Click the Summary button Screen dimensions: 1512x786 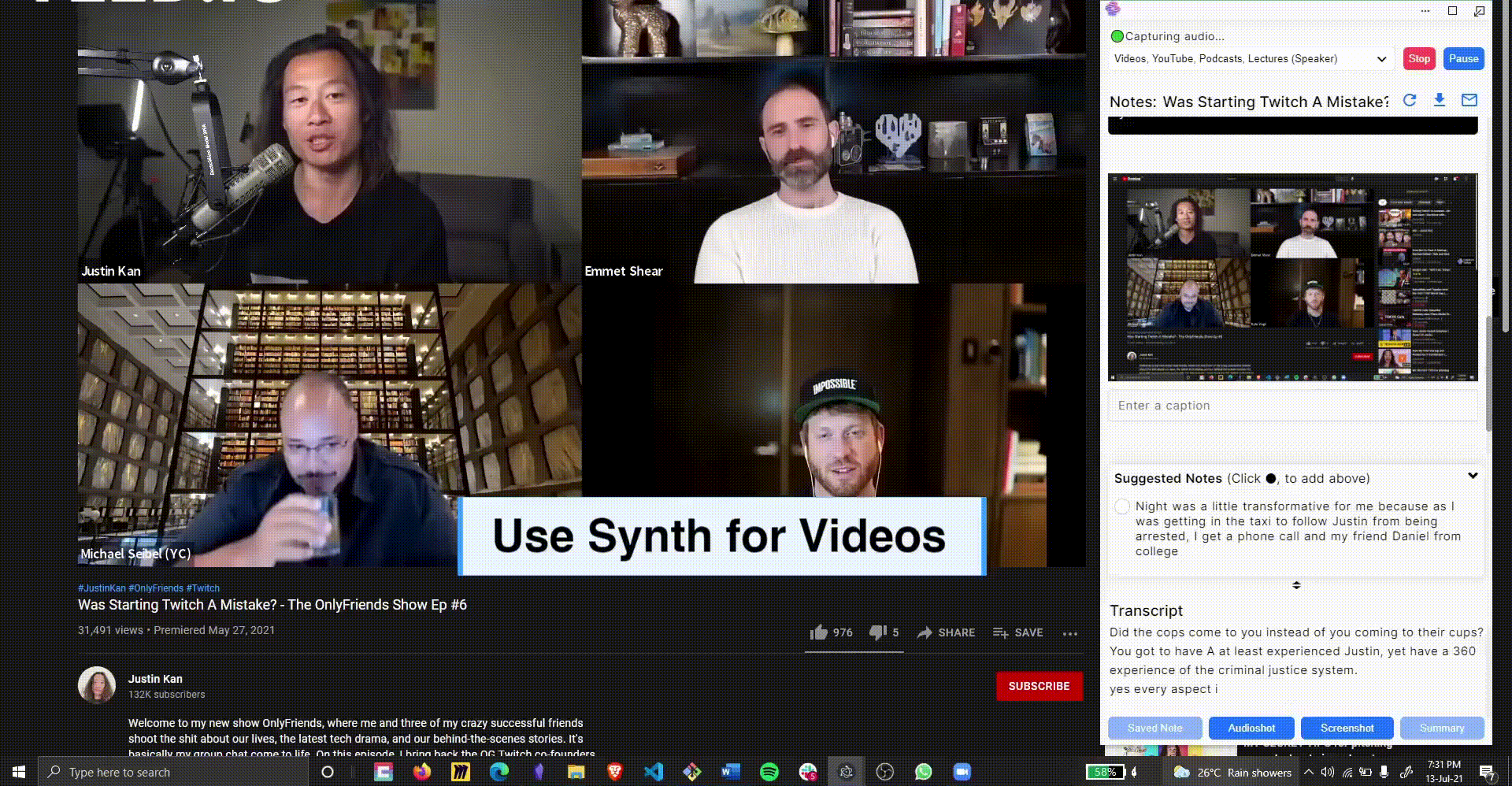point(1442,728)
